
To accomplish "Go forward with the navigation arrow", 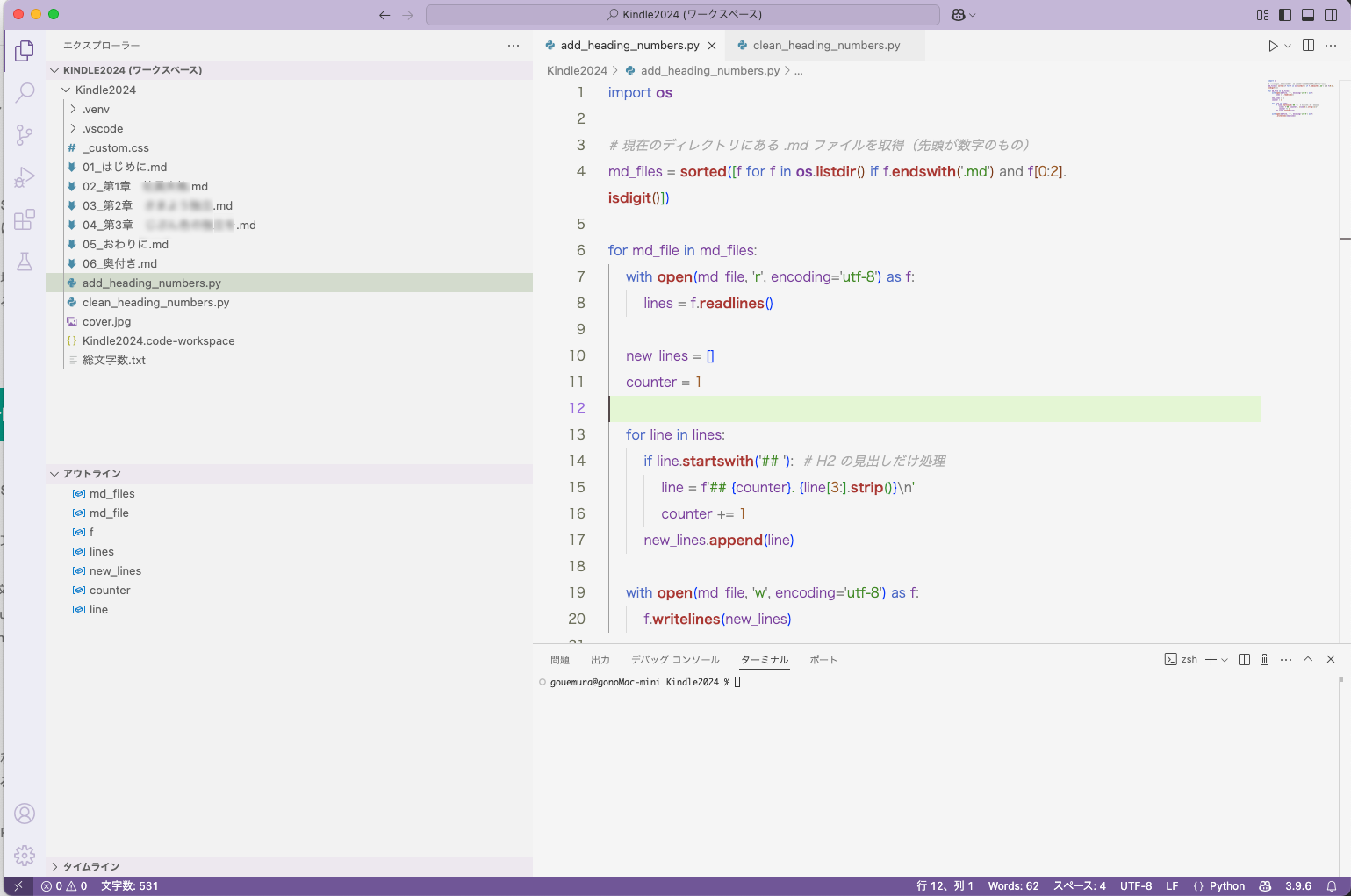I will 407,15.
